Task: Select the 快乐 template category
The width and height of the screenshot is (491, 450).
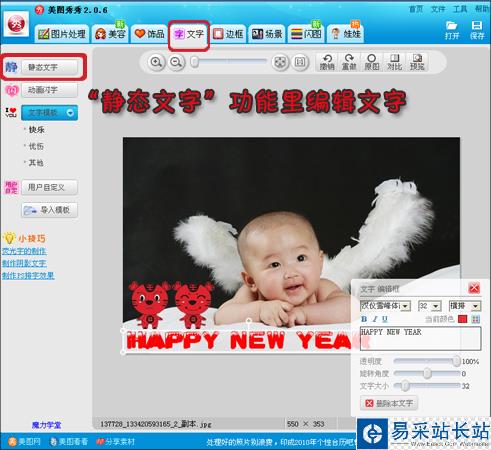Action: click(36, 130)
